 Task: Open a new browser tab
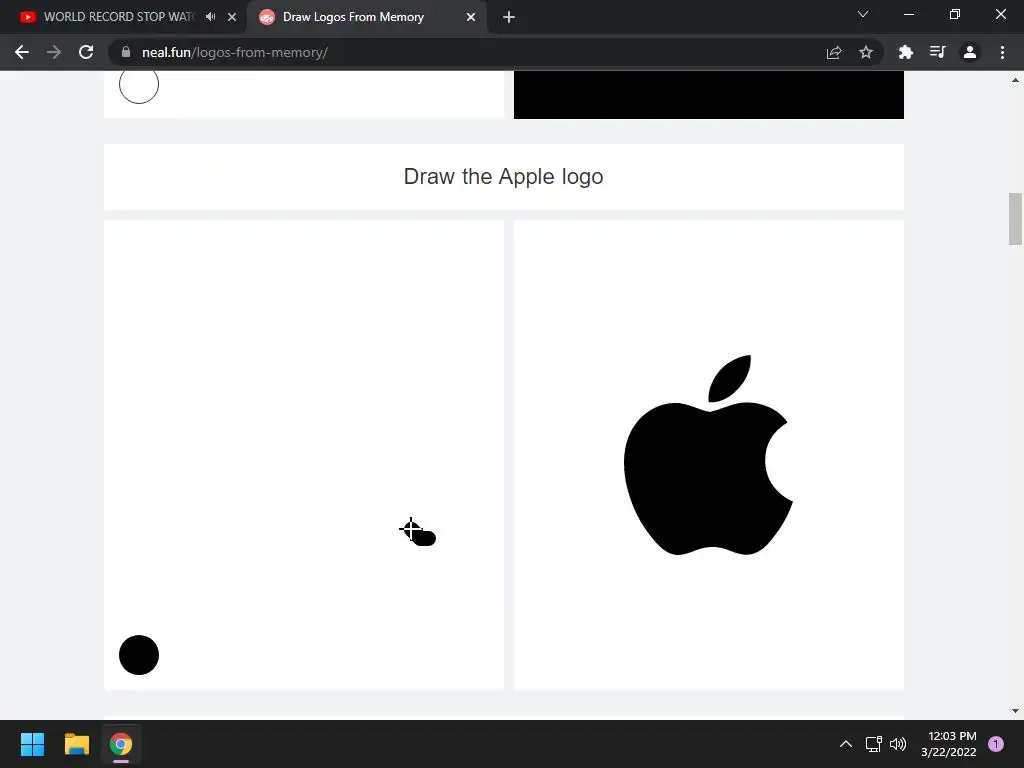coord(509,17)
